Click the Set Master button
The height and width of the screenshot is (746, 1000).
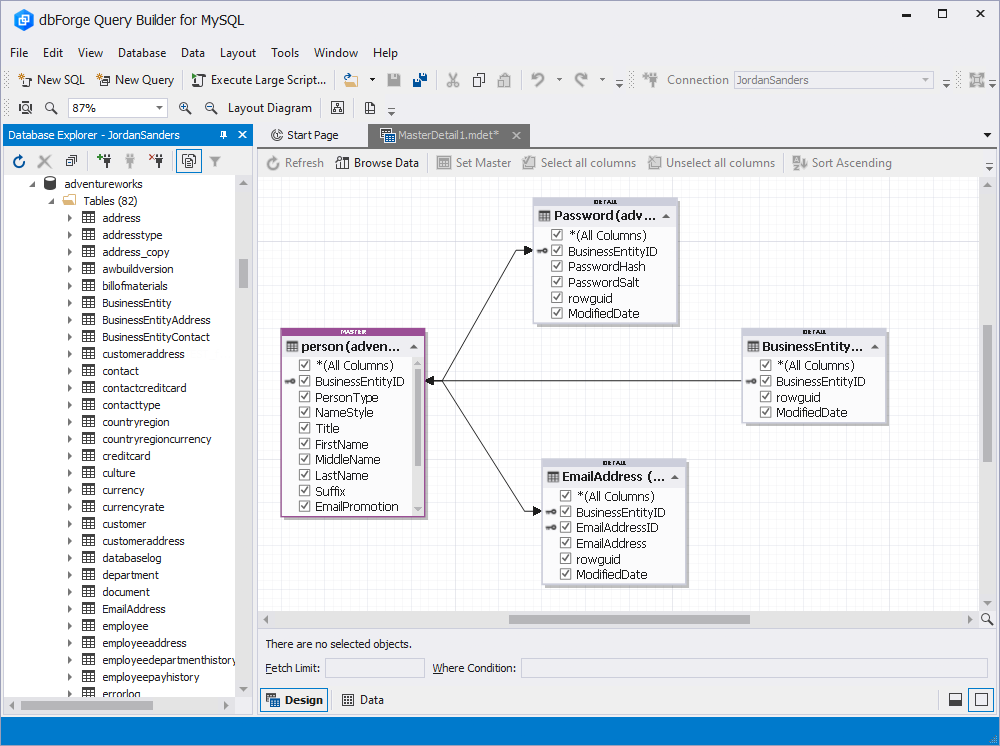point(474,163)
